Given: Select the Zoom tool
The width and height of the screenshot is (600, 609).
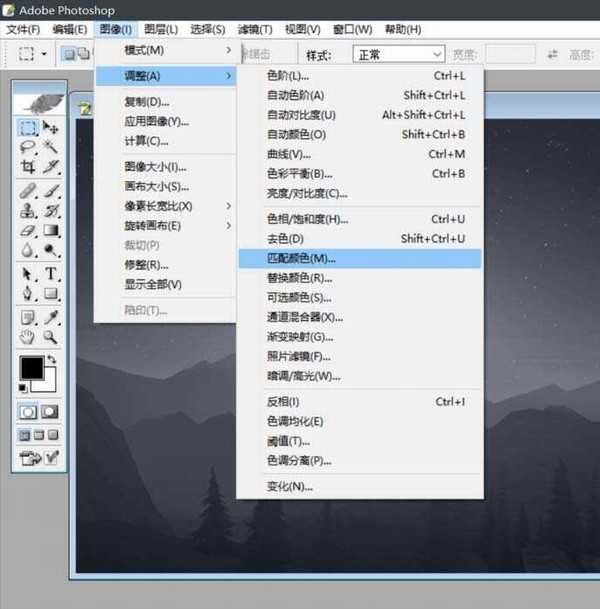Looking at the screenshot, I should click(50, 337).
